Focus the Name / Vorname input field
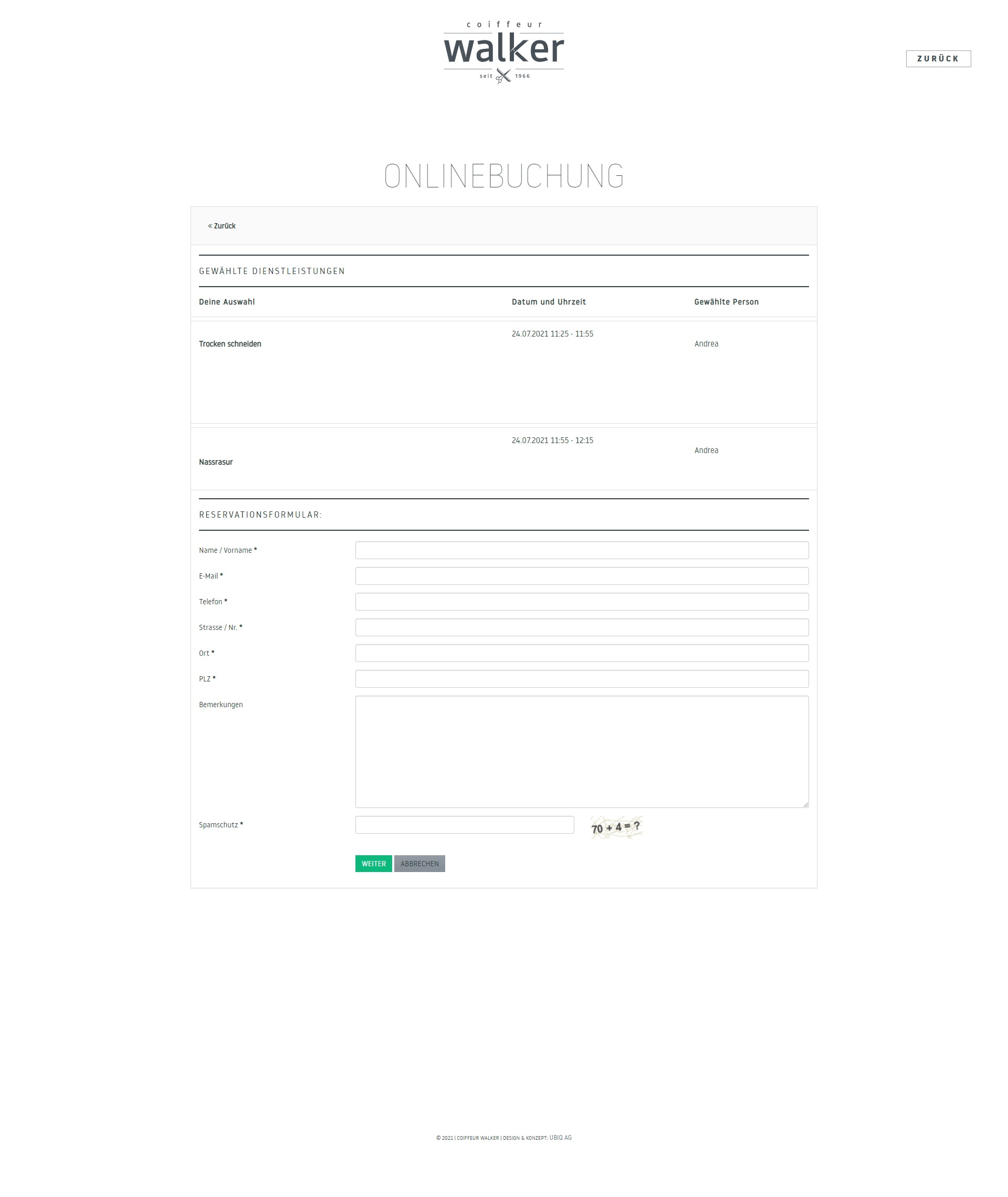Image resolution: width=1008 pixels, height=1197 pixels. click(x=582, y=550)
